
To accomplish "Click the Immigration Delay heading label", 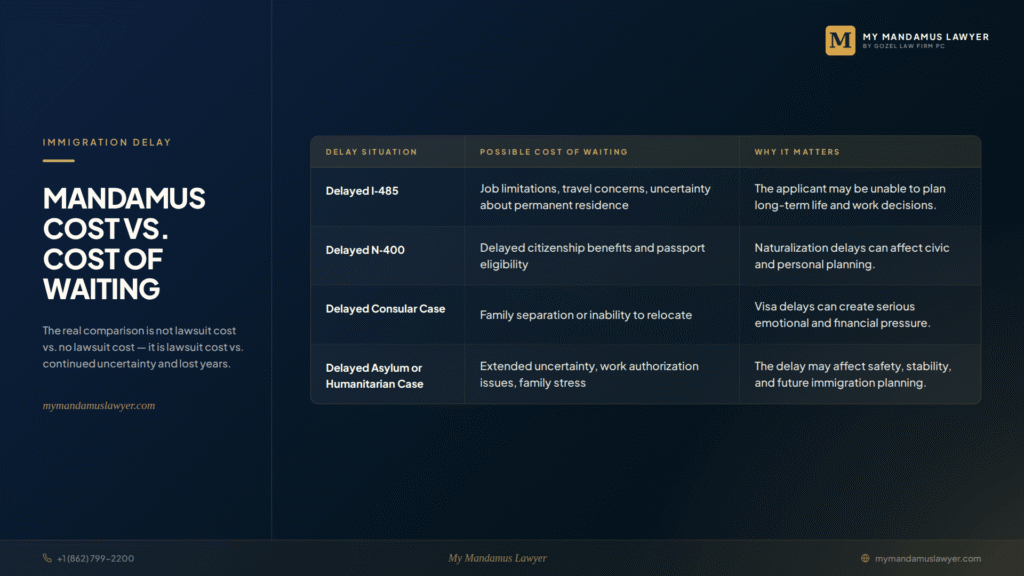I will (x=107, y=142).
